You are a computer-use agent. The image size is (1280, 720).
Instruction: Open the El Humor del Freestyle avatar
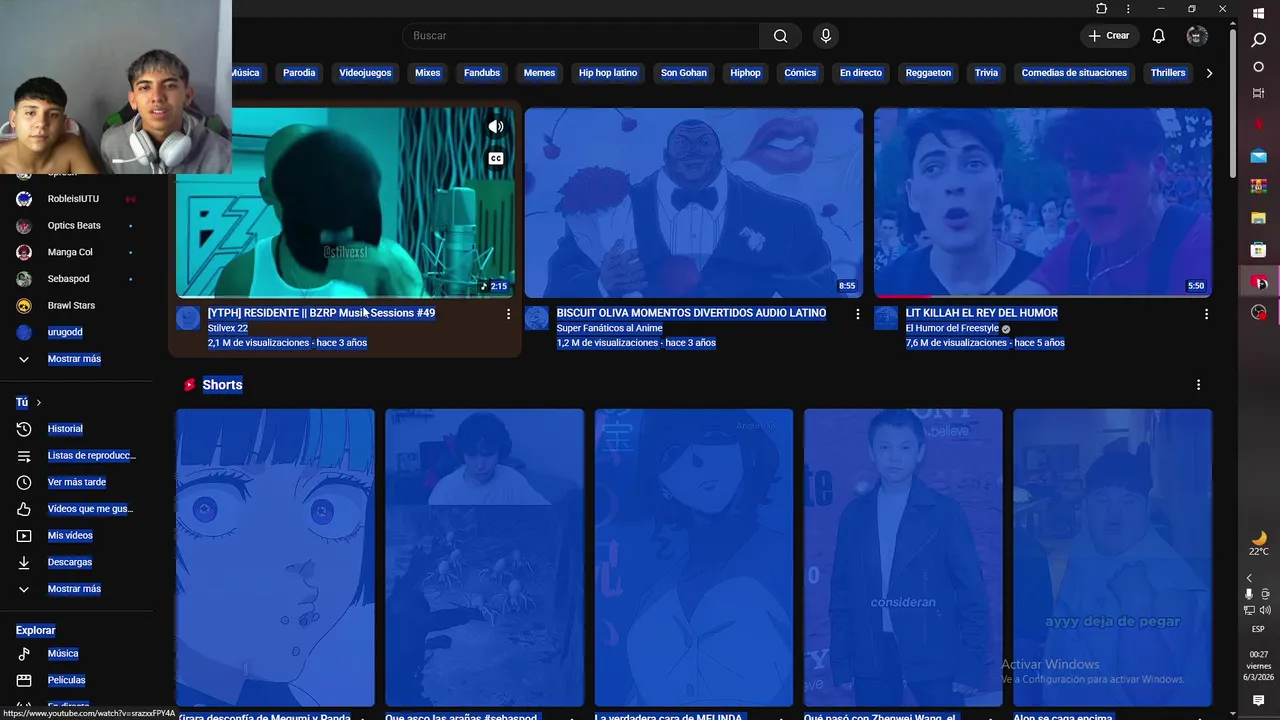click(x=886, y=318)
